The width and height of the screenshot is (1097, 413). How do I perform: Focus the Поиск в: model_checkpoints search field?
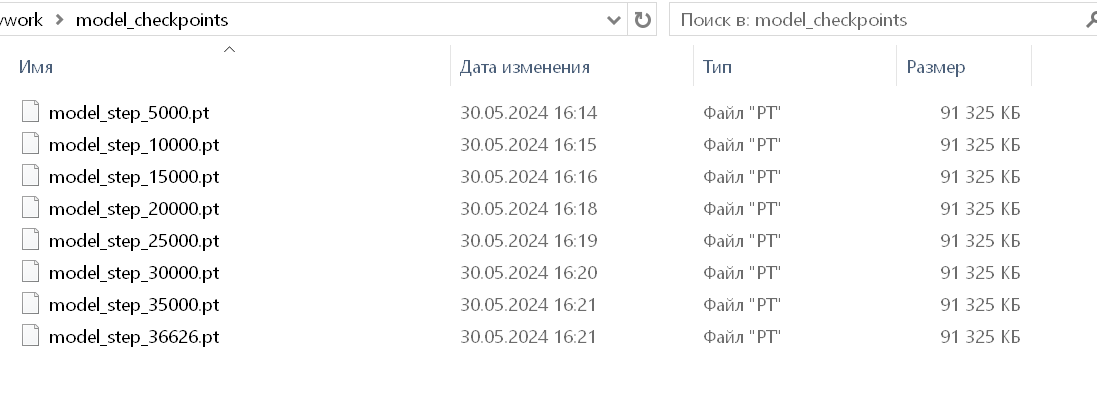[883, 20]
